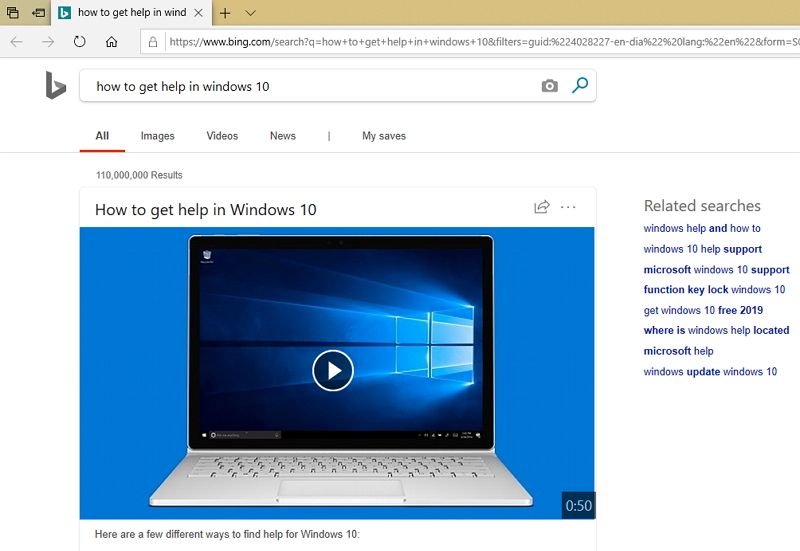Open visual search camera icon

tap(549, 85)
